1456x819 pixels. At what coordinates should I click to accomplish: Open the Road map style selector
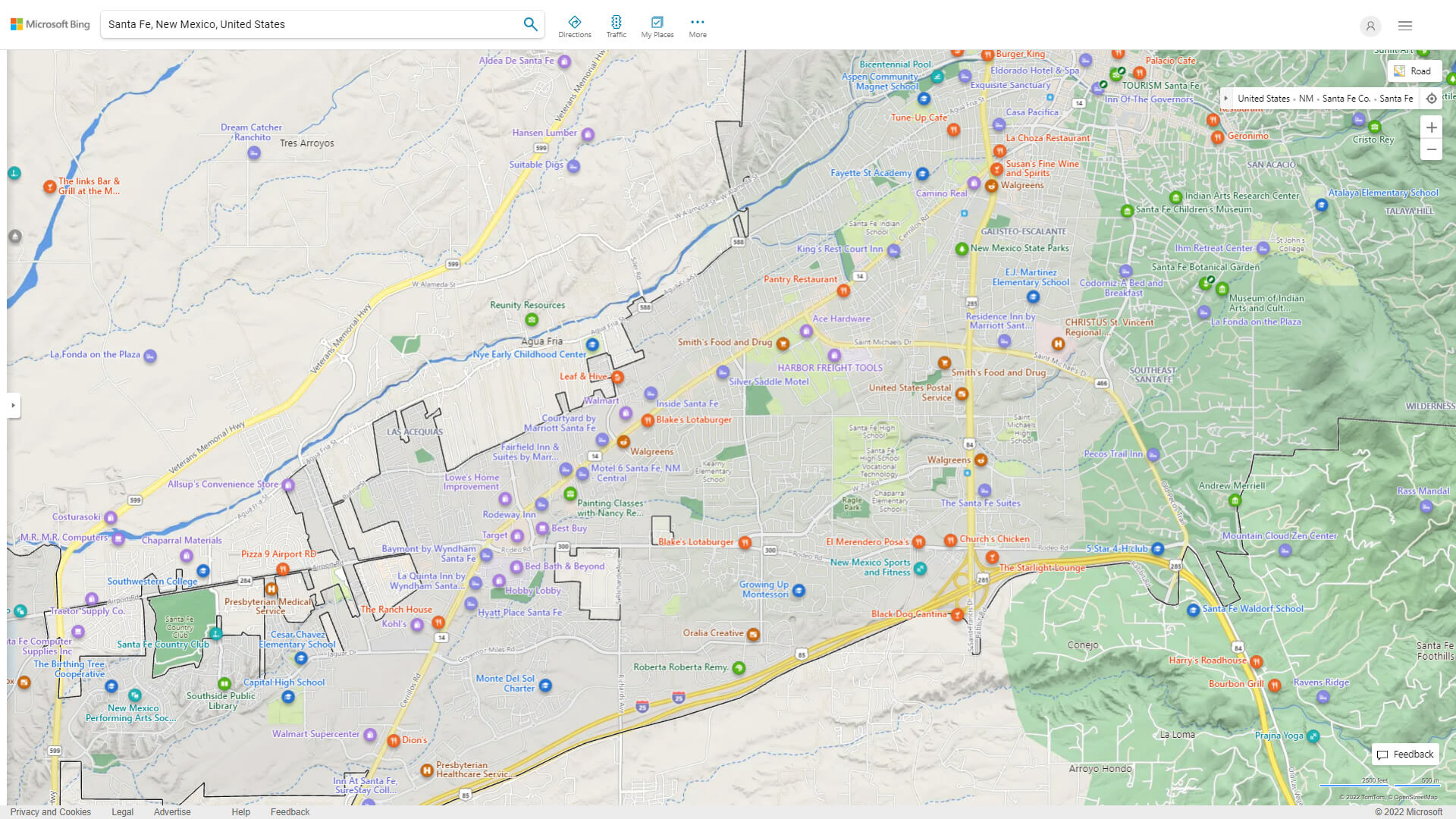[1414, 71]
